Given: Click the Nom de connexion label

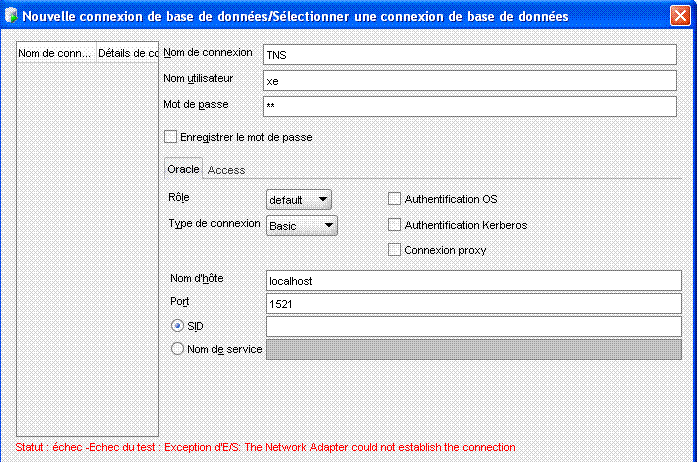Looking at the screenshot, I should [x=208, y=52].
